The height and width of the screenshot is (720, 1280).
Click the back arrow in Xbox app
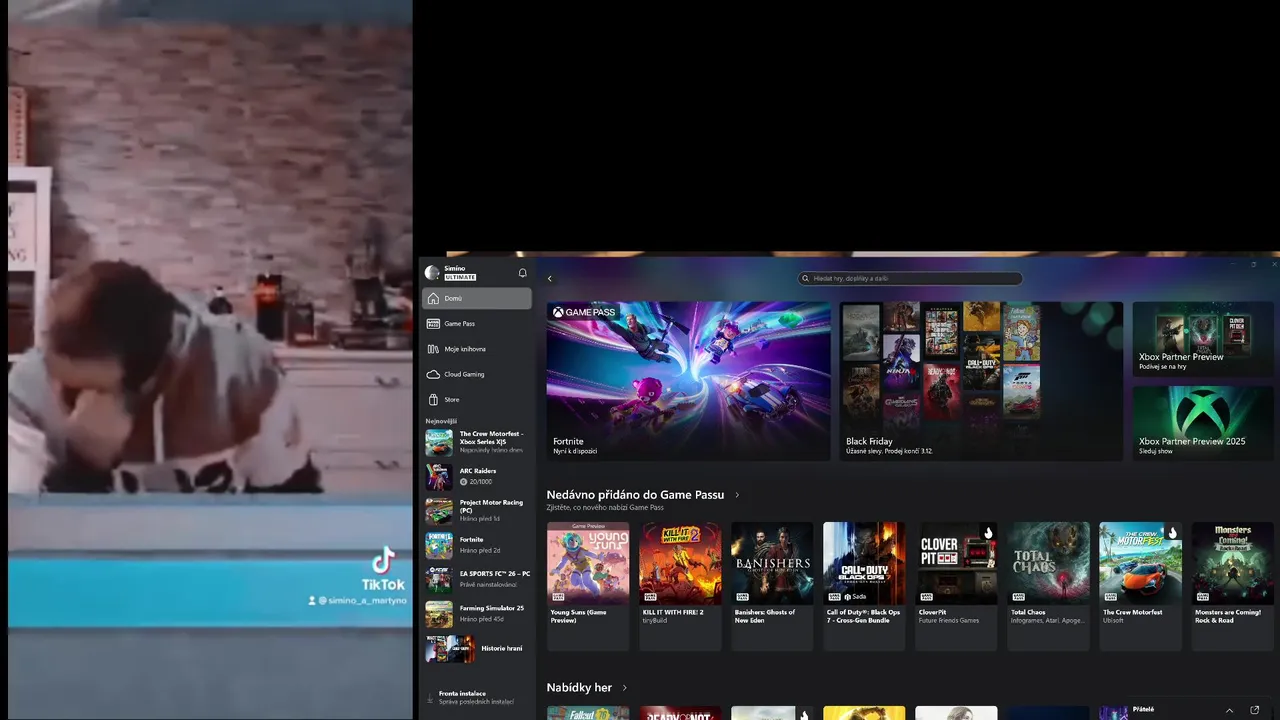tap(549, 279)
